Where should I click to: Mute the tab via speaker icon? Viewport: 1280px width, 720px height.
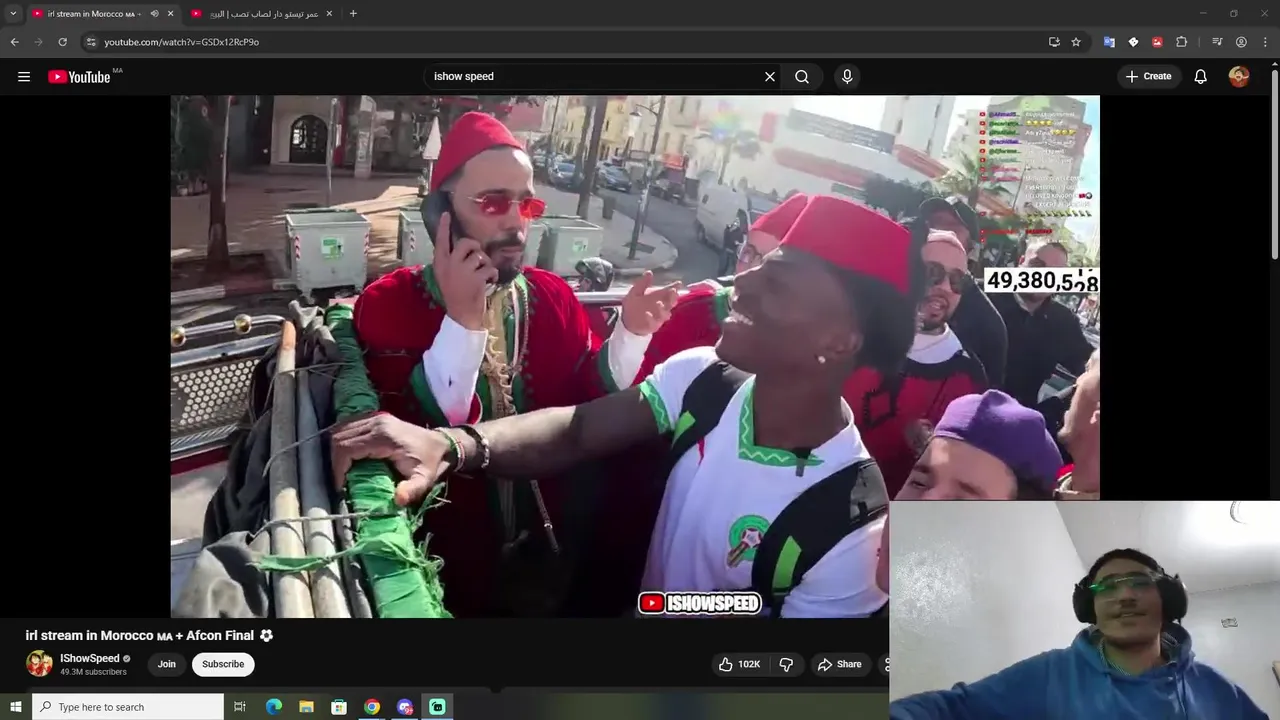click(154, 14)
